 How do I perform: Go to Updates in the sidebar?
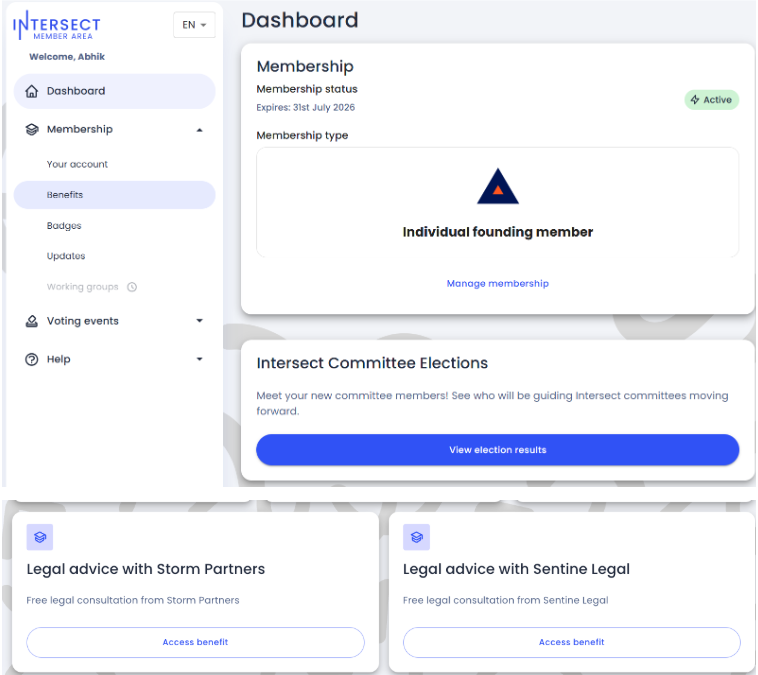(66, 256)
